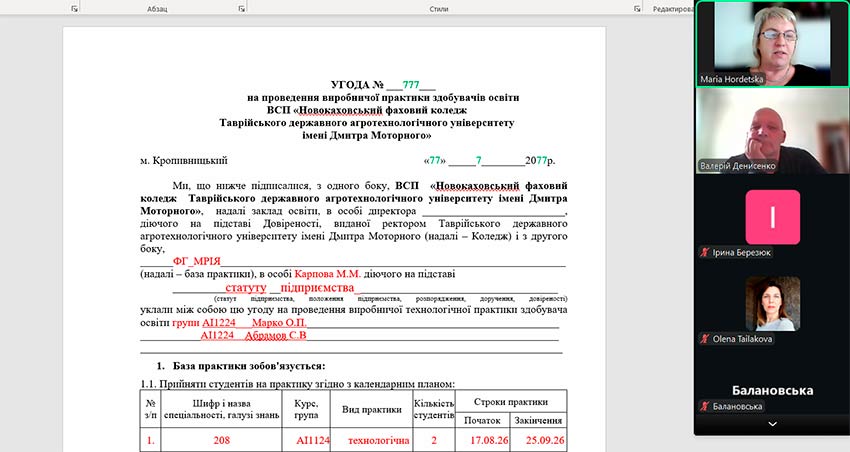Click the table cell 208
The width and height of the screenshot is (850, 452).
(x=222, y=441)
